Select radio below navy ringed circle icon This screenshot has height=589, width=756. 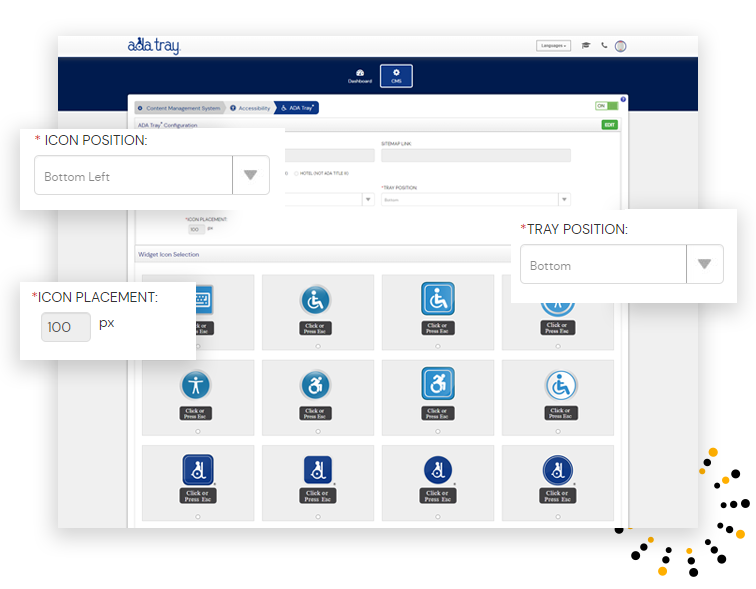(558, 517)
